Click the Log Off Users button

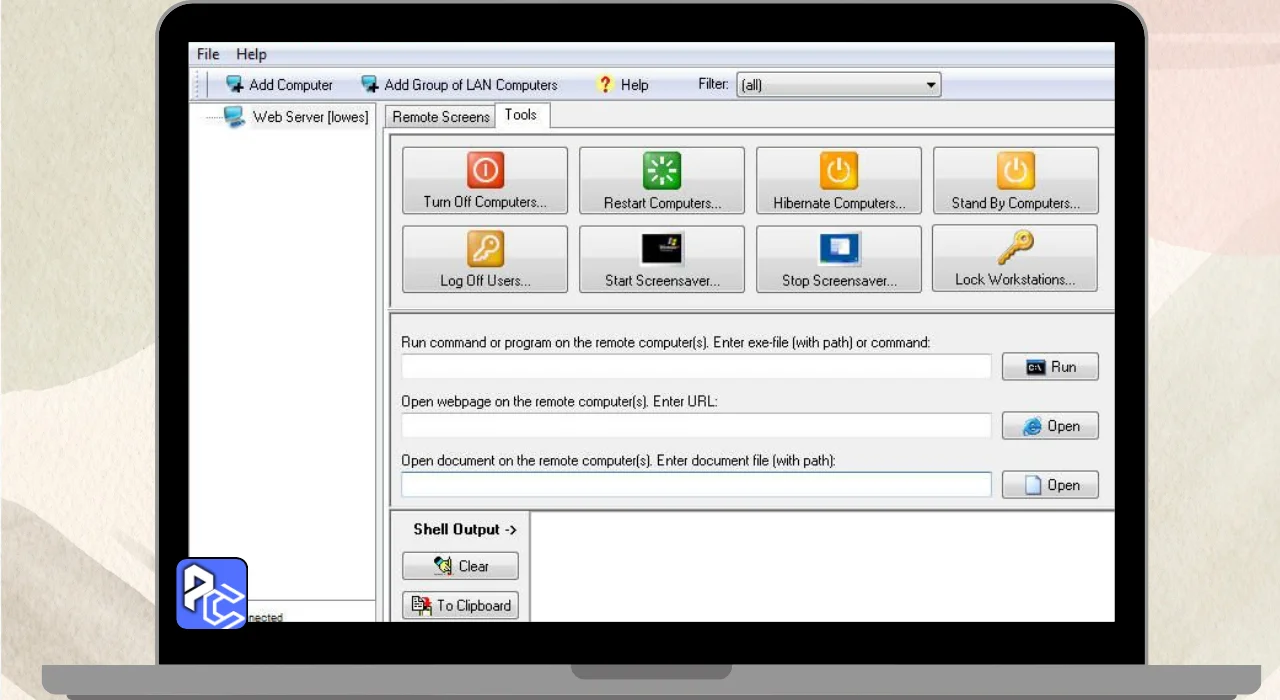coord(485,259)
